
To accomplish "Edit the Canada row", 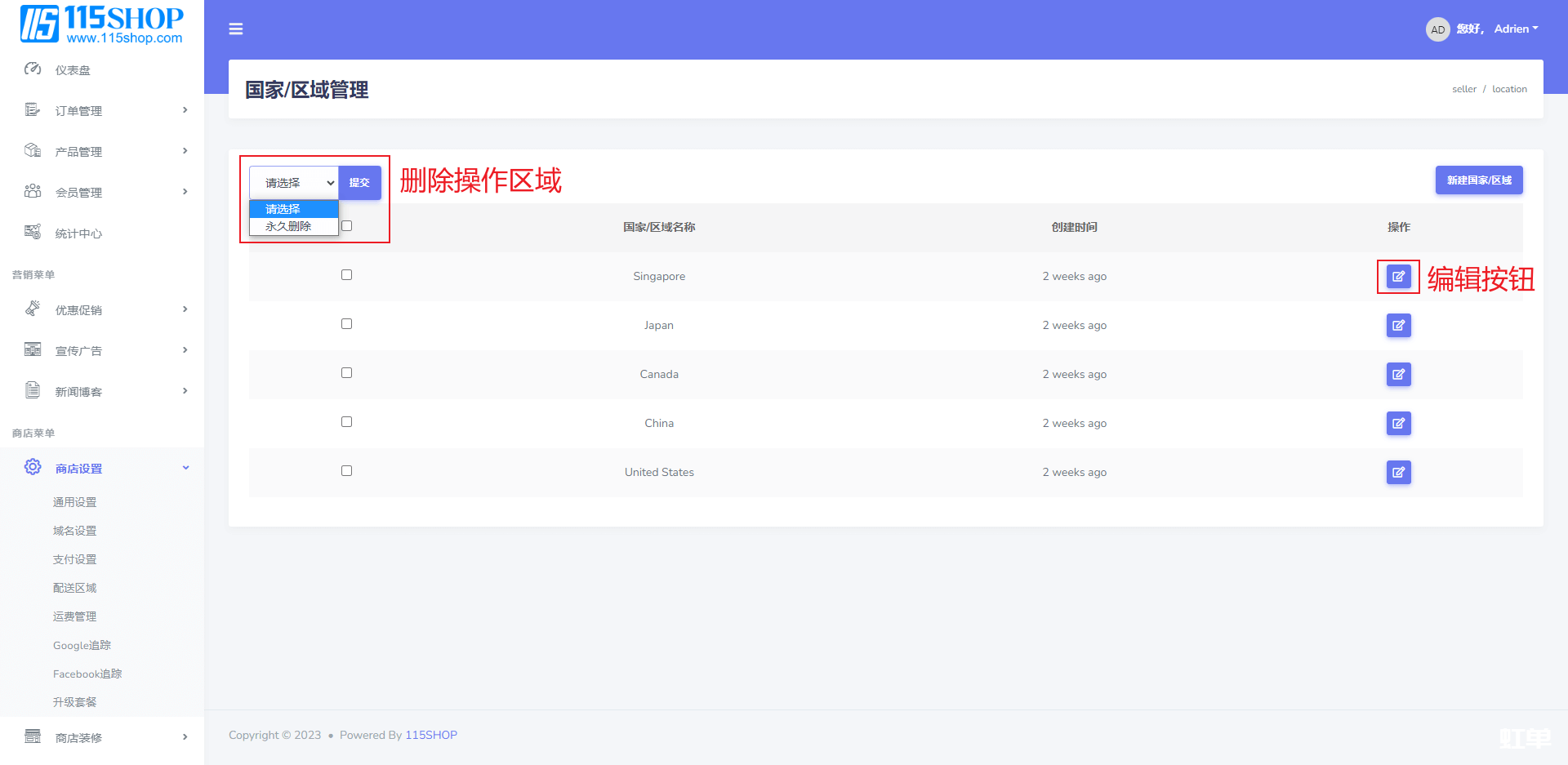I will (1398, 374).
